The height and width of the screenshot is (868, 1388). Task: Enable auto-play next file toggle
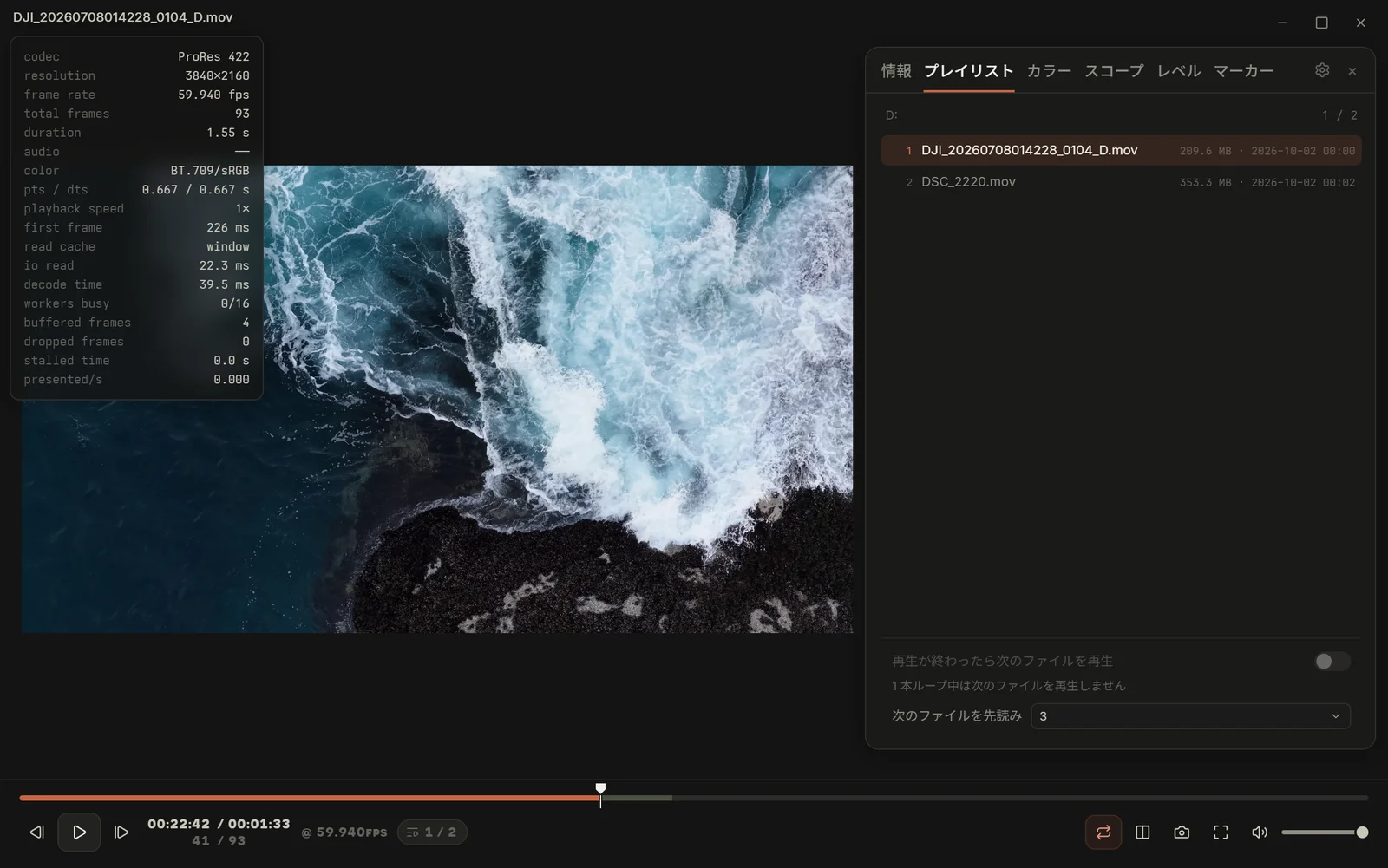(1332, 662)
